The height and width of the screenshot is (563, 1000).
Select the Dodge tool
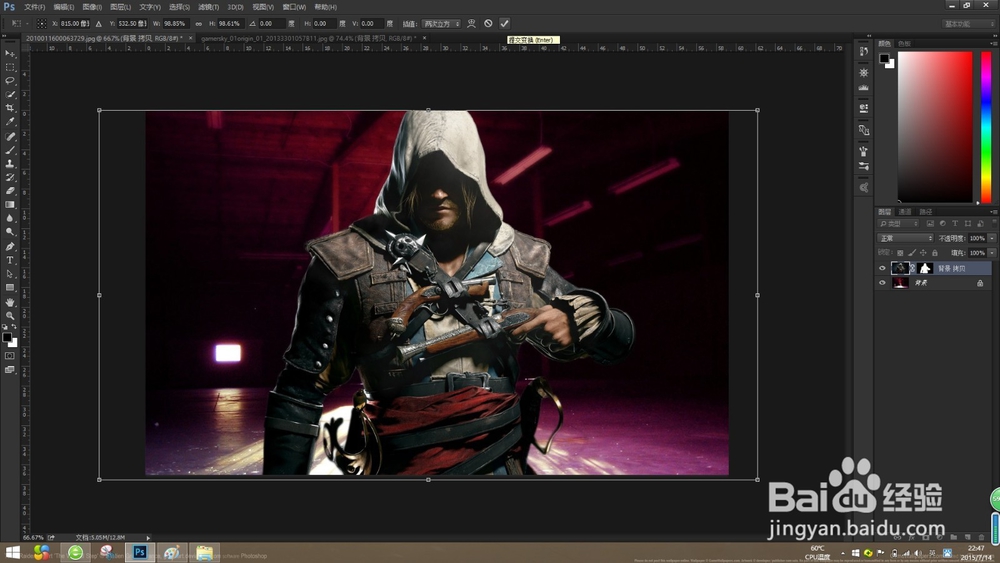(10, 232)
